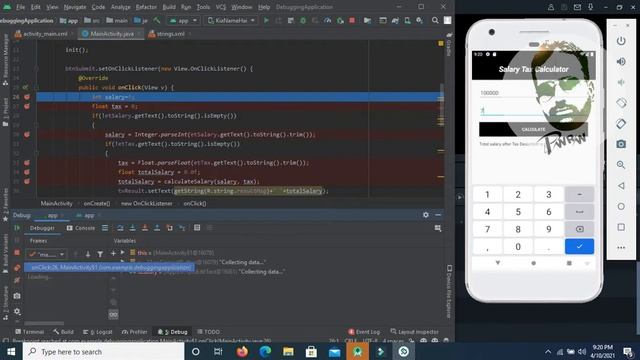Click the Make Project hammer icon
This screenshot has width=640, height=360.
tap(157, 20)
